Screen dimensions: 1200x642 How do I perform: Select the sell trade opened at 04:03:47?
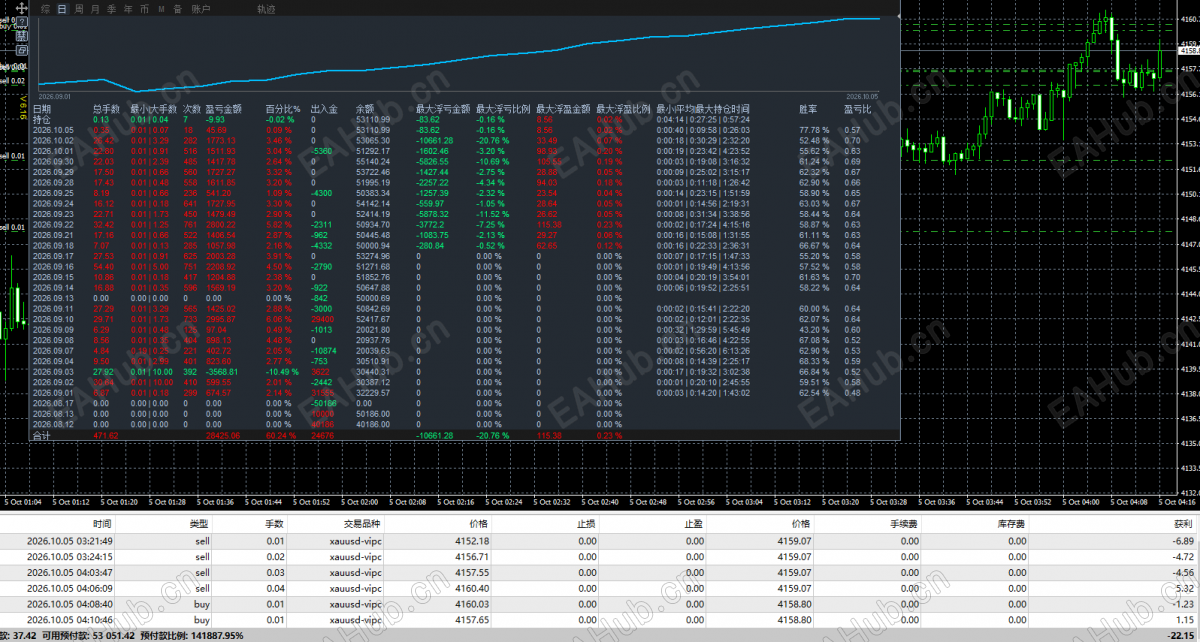pyautogui.click(x=600, y=573)
